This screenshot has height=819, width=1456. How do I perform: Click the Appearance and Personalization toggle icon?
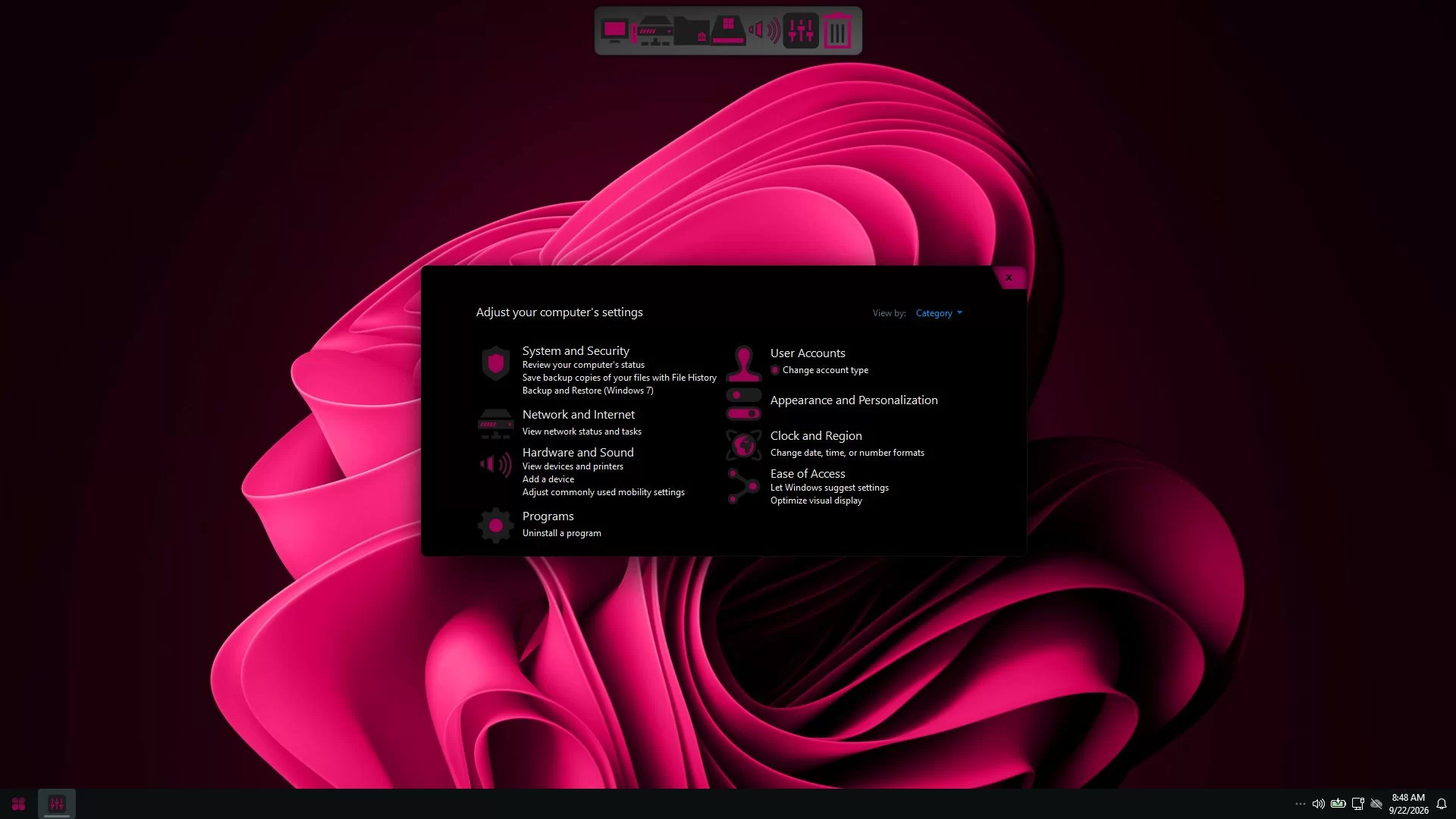click(x=743, y=404)
